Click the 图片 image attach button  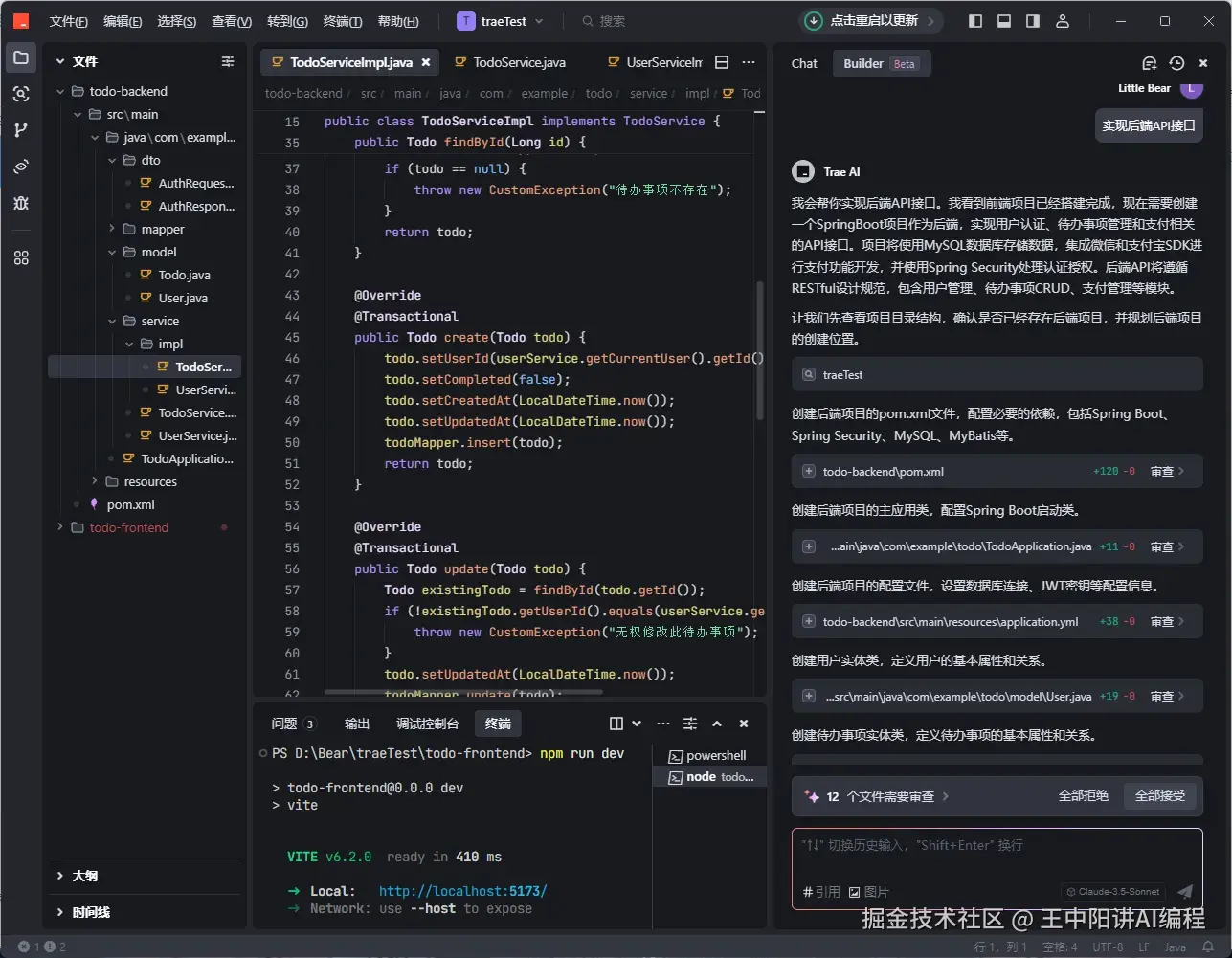tap(869, 892)
